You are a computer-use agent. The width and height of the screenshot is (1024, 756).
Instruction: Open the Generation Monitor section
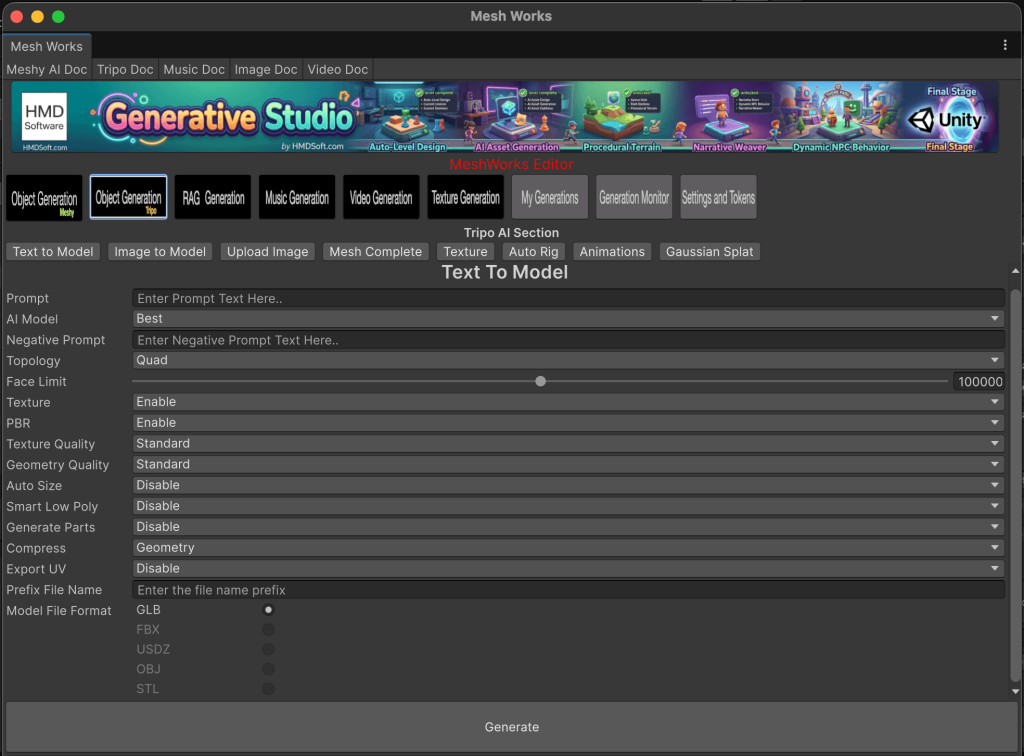point(634,197)
